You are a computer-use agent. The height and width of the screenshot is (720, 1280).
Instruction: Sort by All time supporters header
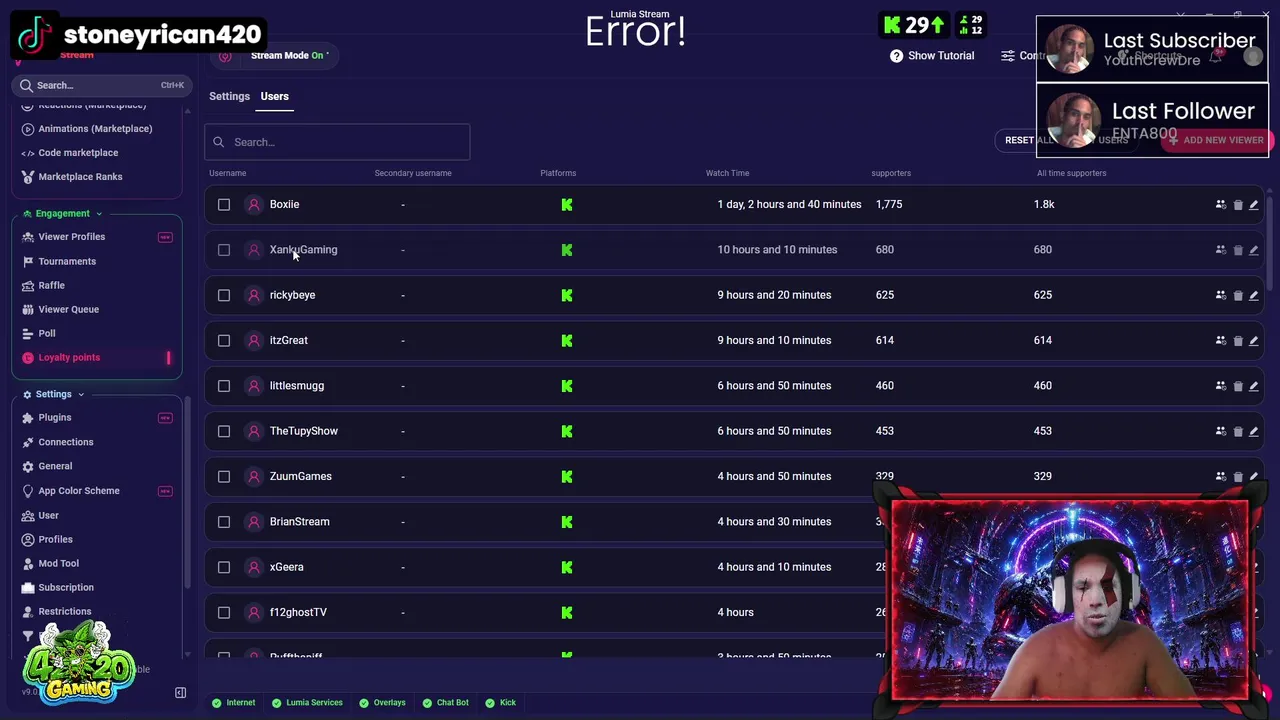[x=1071, y=173]
